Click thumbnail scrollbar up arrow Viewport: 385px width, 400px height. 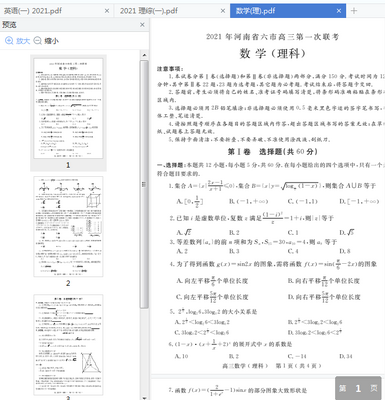tap(144, 55)
